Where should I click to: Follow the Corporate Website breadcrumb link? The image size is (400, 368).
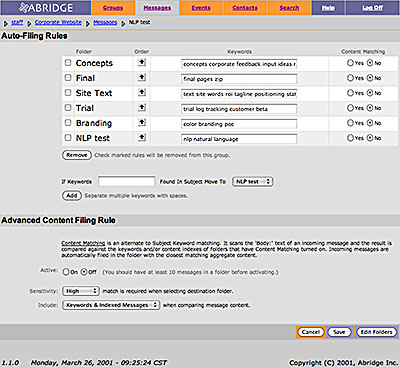click(x=58, y=23)
